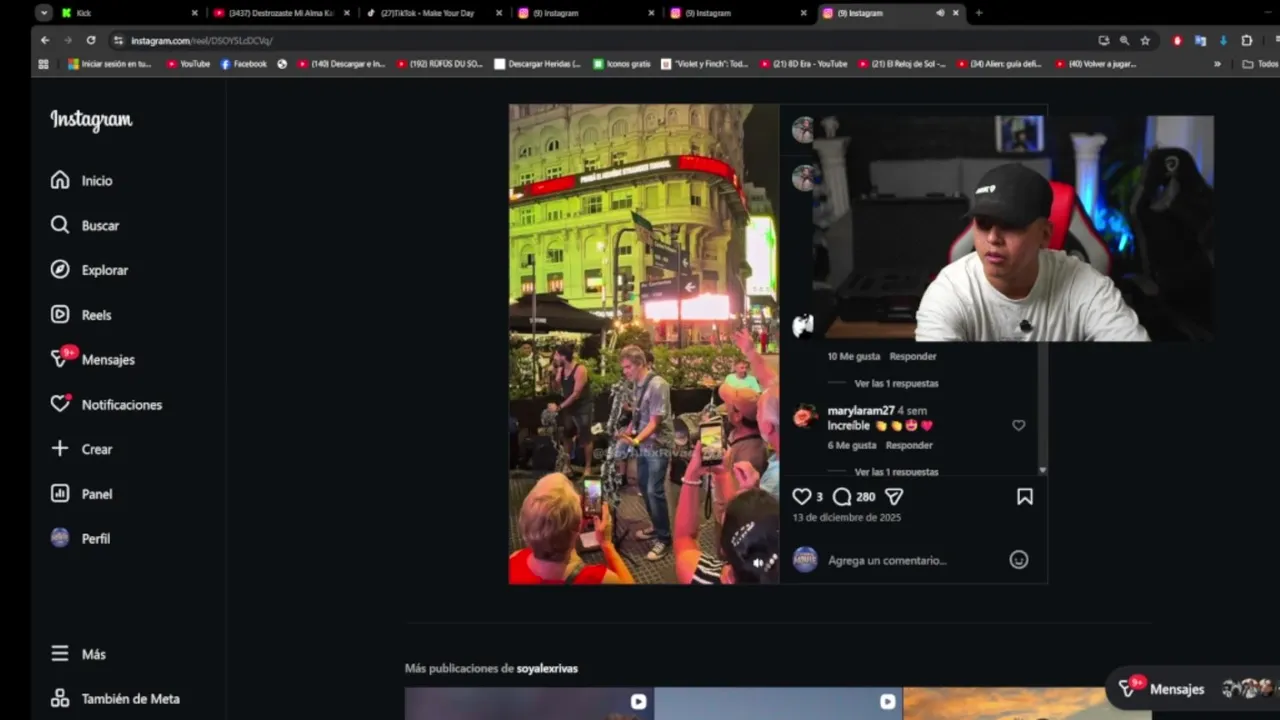This screenshot has width=1280, height=720.
Task: Click the translate extension icon
Action: [1200, 40]
